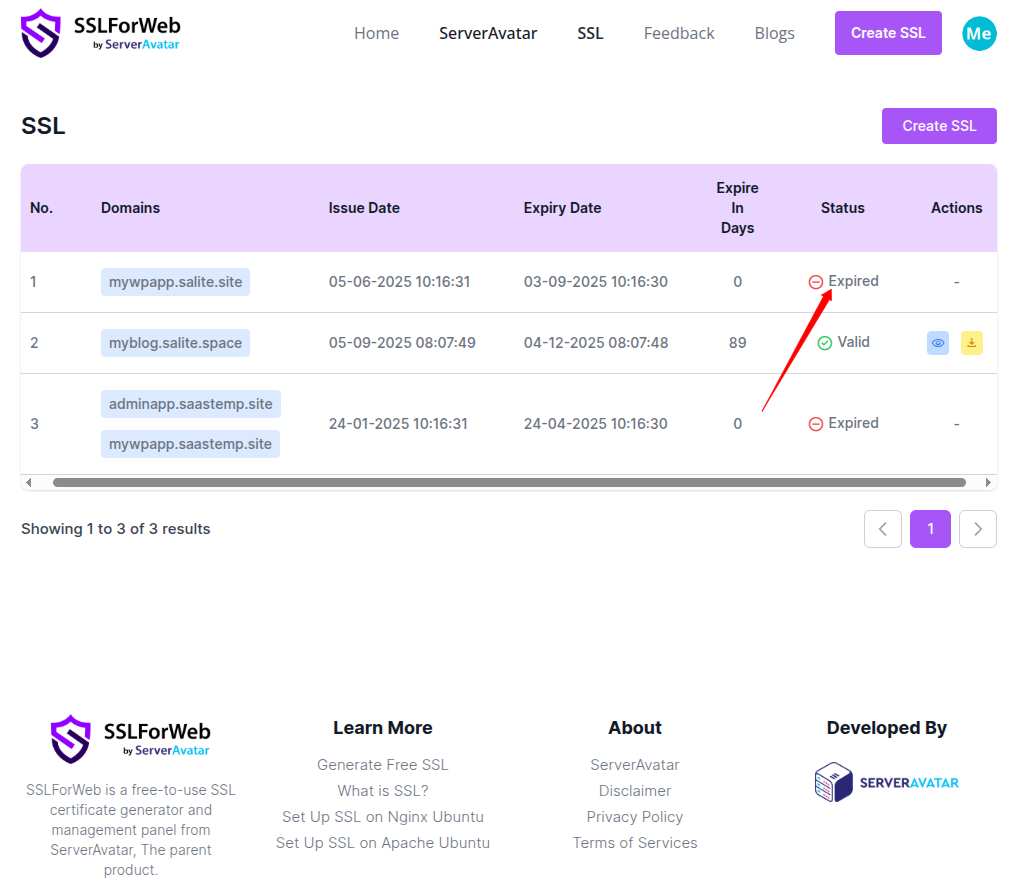Click the SSLForWeb shield logo

pyautogui.click(x=40, y=33)
